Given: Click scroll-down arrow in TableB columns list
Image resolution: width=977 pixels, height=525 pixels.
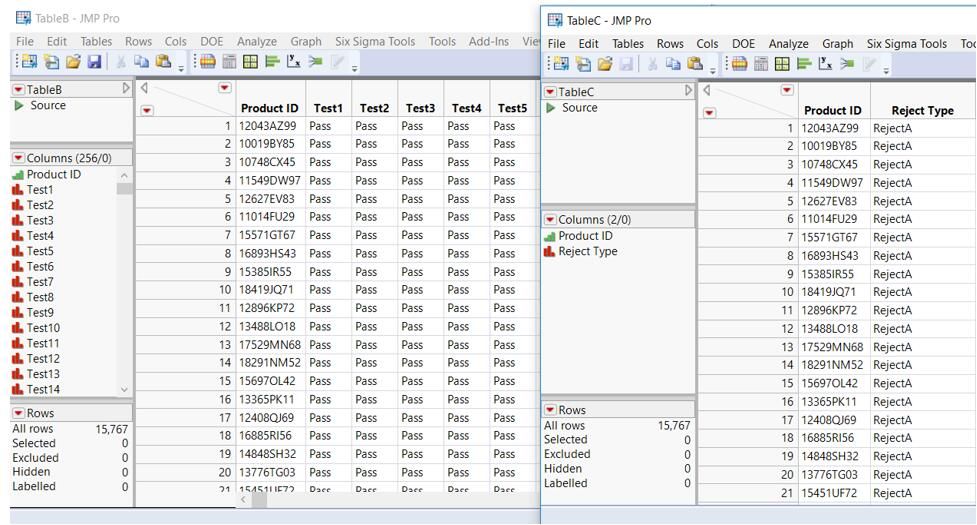Looking at the screenshot, I should [x=124, y=389].
